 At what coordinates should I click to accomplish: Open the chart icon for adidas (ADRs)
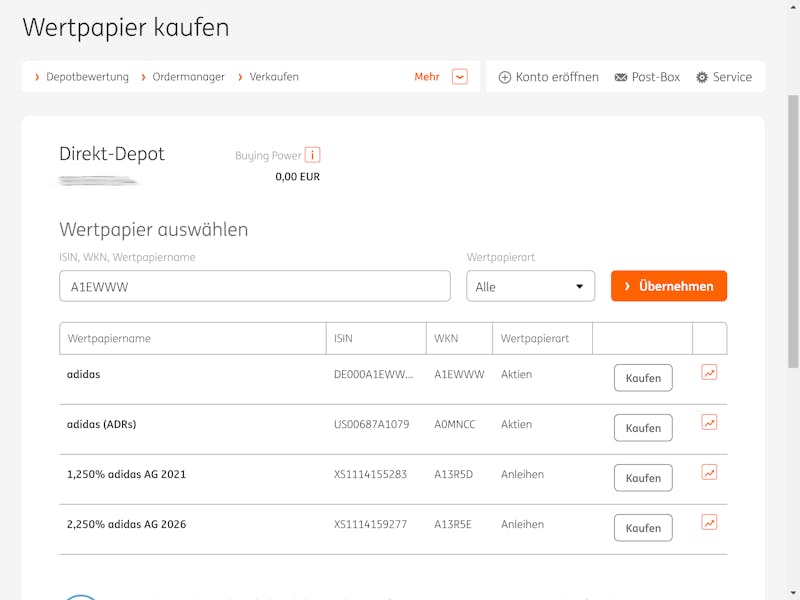point(709,422)
